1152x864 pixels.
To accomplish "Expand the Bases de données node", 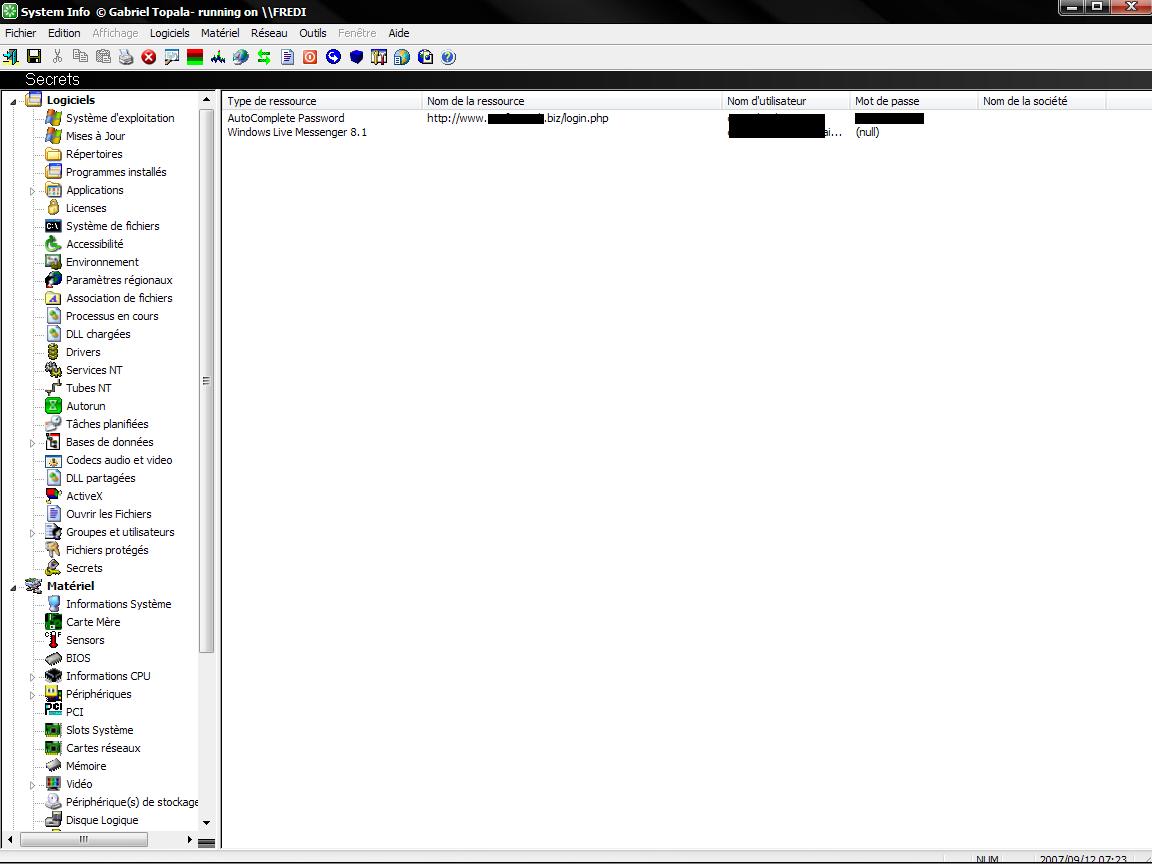I will [x=32, y=443].
